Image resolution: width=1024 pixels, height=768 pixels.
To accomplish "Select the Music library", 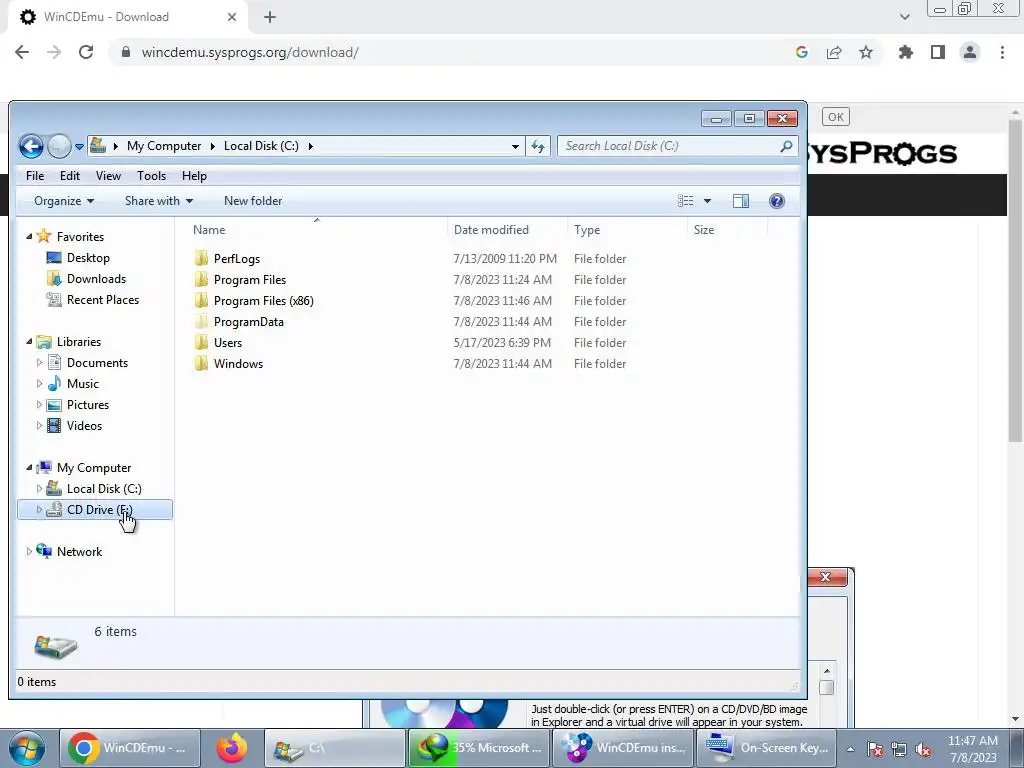I will pos(82,384).
